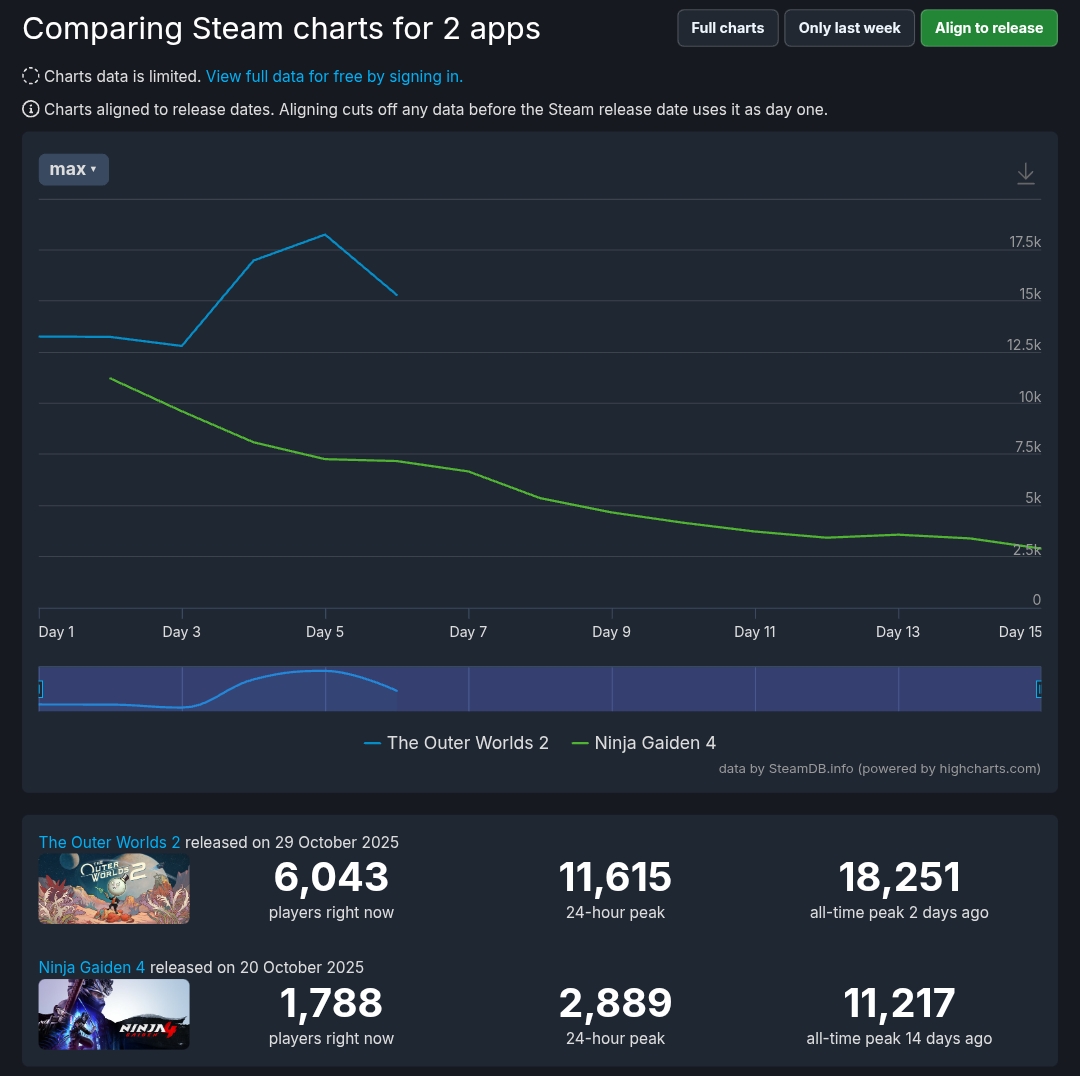This screenshot has height=1076, width=1080.
Task: Click the 11,217 all-time peak value
Action: (x=899, y=1003)
